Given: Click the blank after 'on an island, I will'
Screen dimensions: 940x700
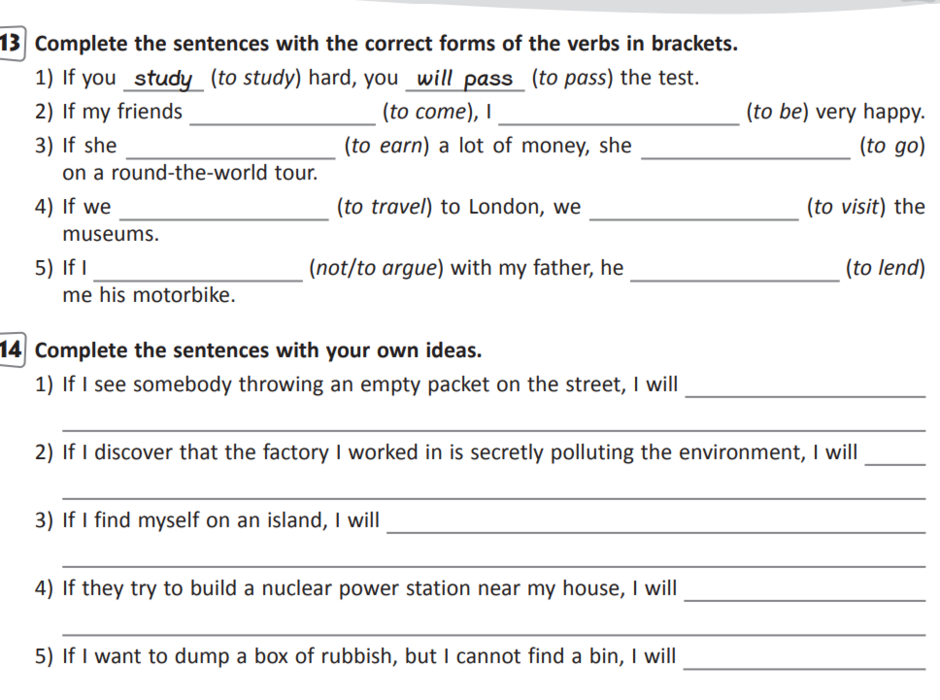Looking at the screenshot, I should point(655,523).
